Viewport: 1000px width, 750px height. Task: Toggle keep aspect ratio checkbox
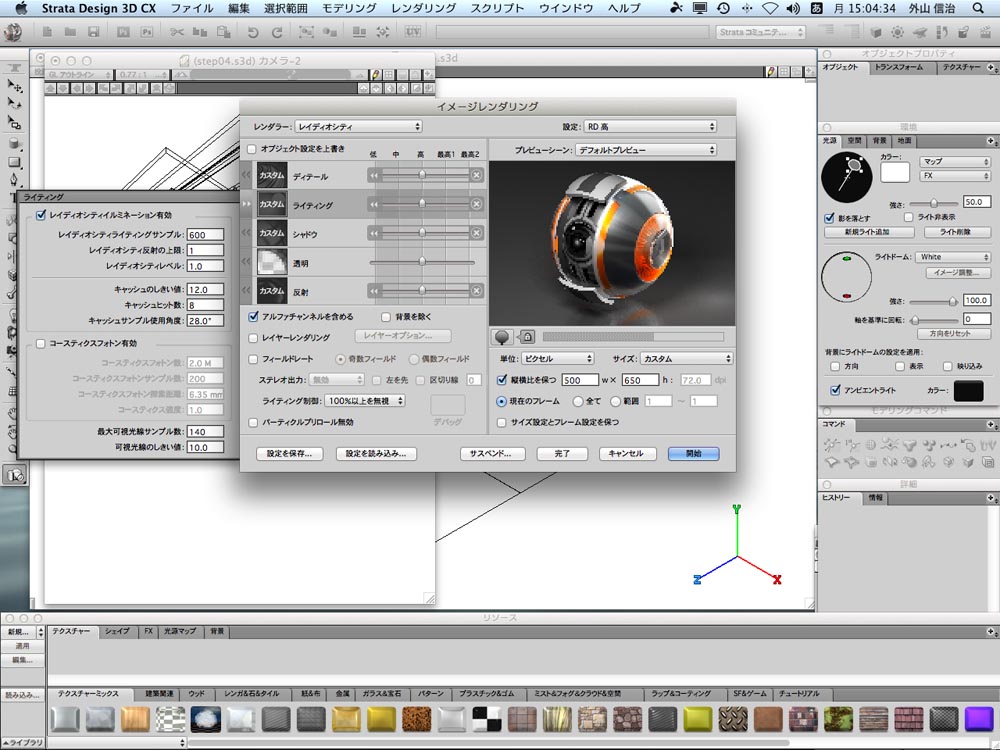pos(502,379)
